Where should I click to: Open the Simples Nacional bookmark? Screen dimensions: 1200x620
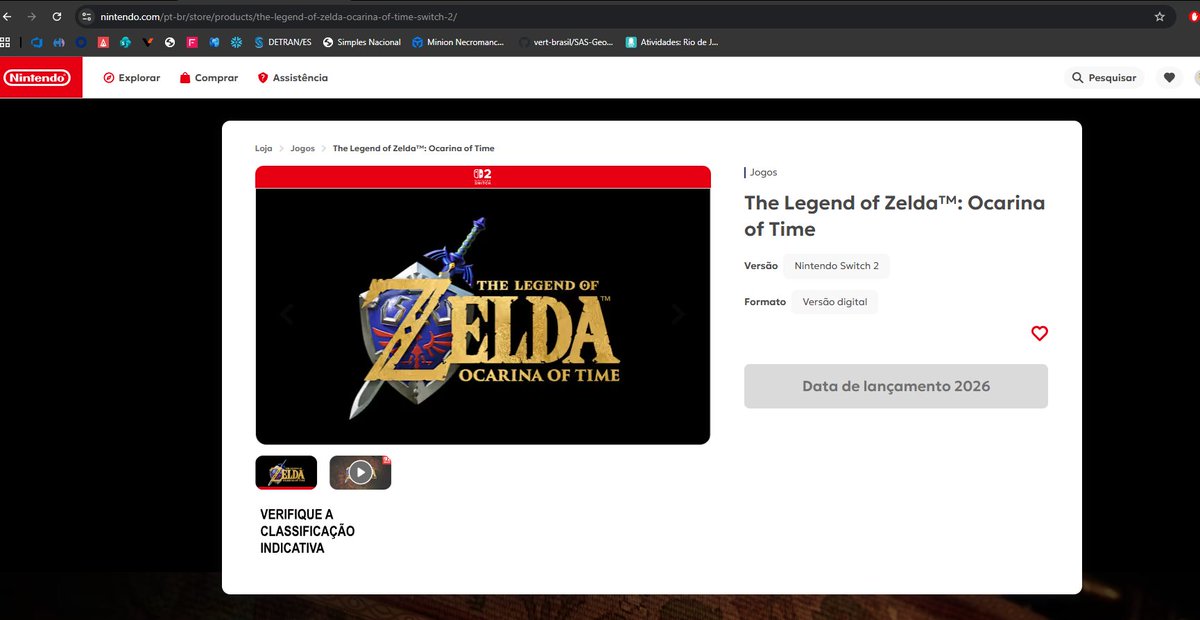(361, 42)
